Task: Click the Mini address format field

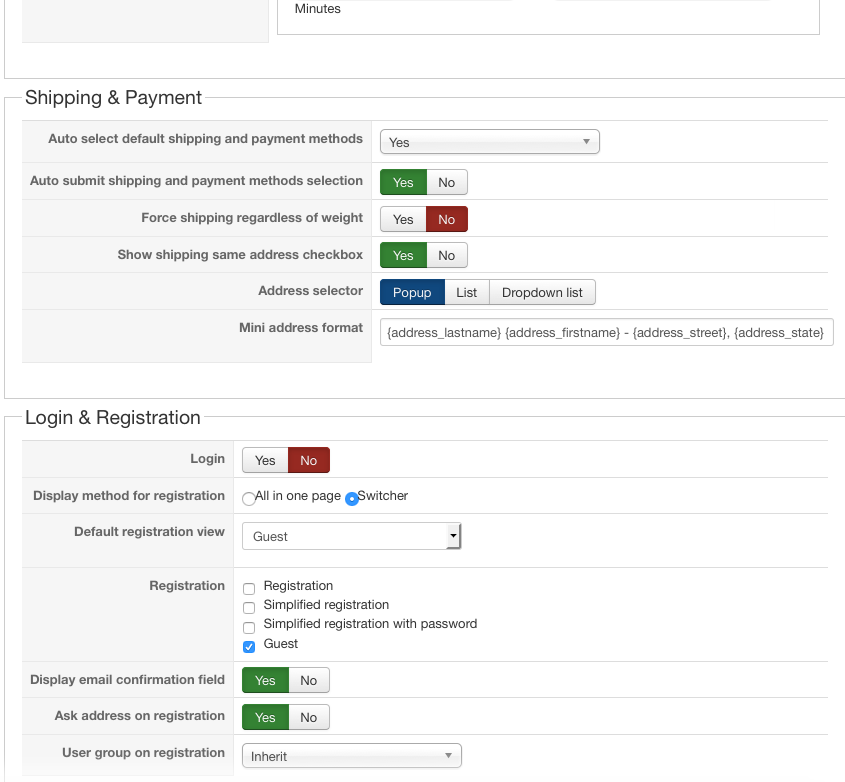Action: tap(606, 333)
